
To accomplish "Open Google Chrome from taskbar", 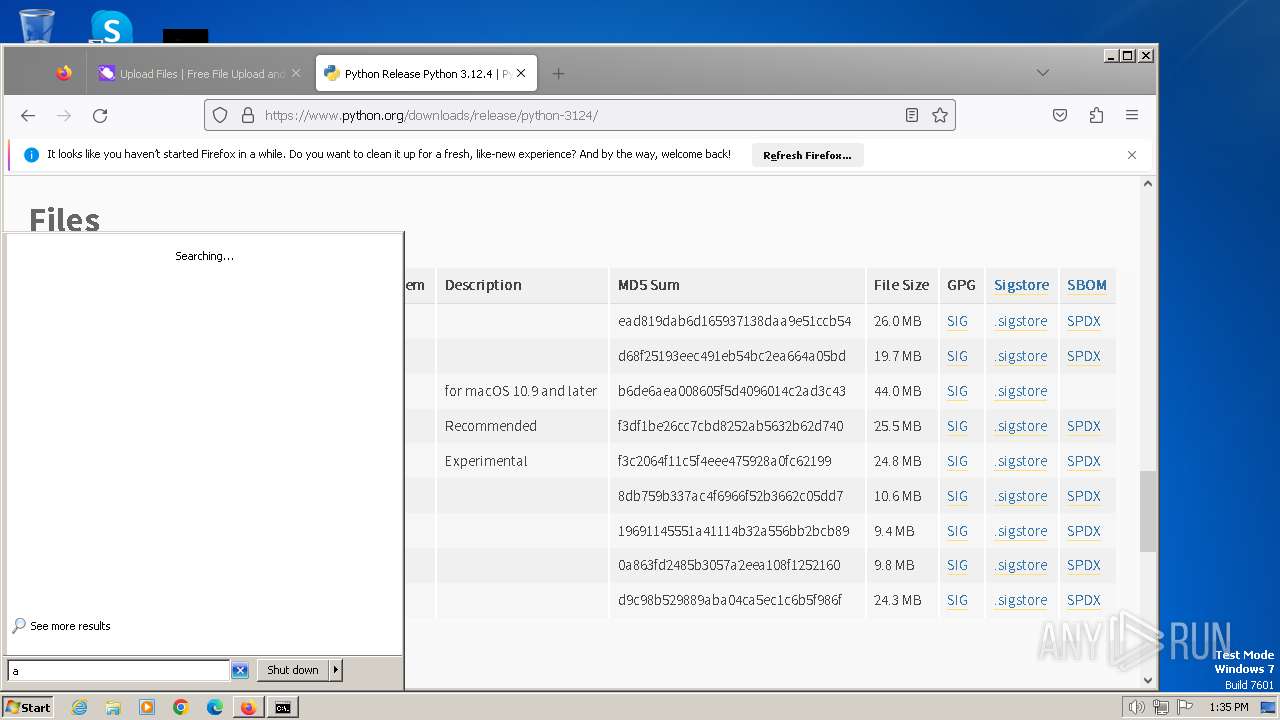I will tap(181, 707).
